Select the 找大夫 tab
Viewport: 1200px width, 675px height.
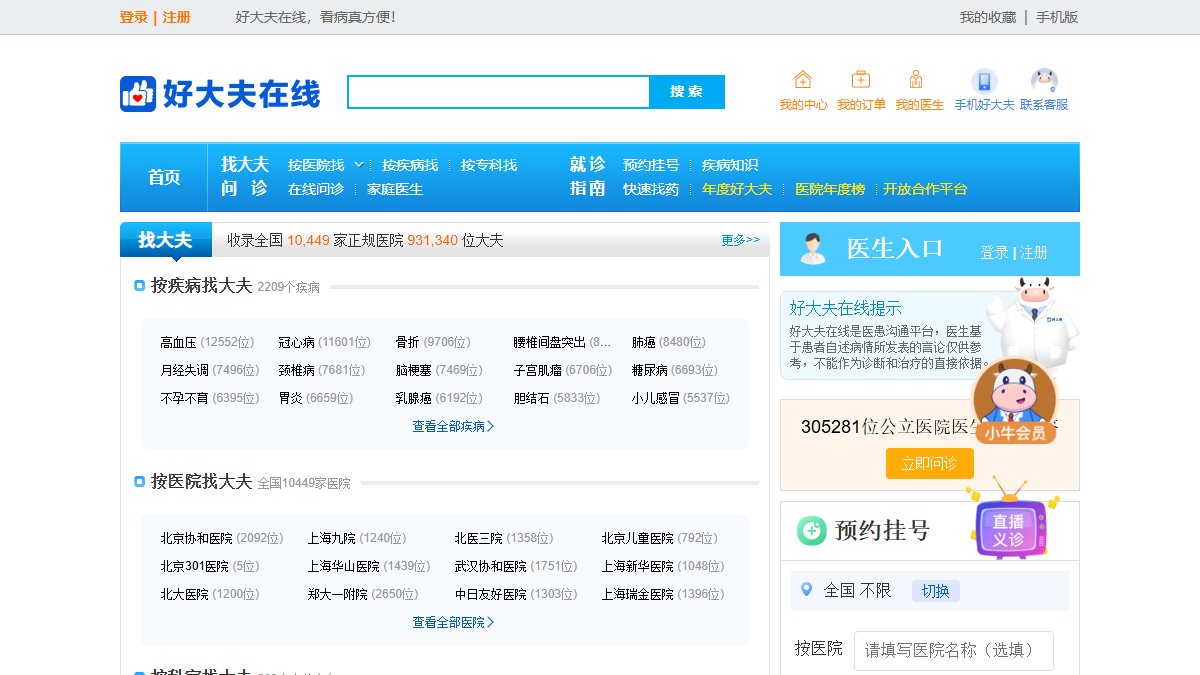pos(165,240)
